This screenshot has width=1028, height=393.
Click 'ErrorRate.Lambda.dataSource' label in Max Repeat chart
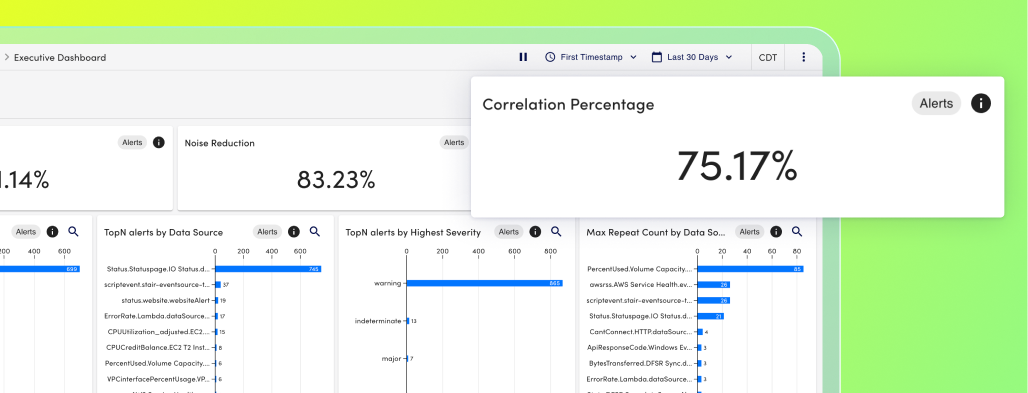tap(640, 379)
